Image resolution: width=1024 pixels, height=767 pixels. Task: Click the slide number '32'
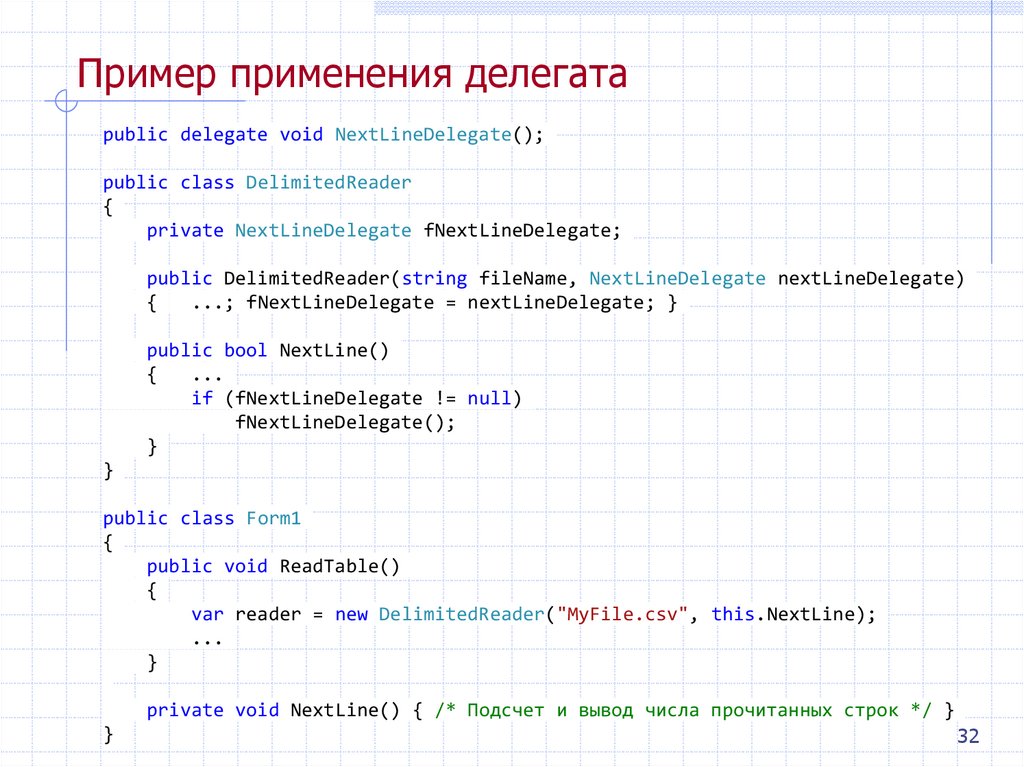968,736
